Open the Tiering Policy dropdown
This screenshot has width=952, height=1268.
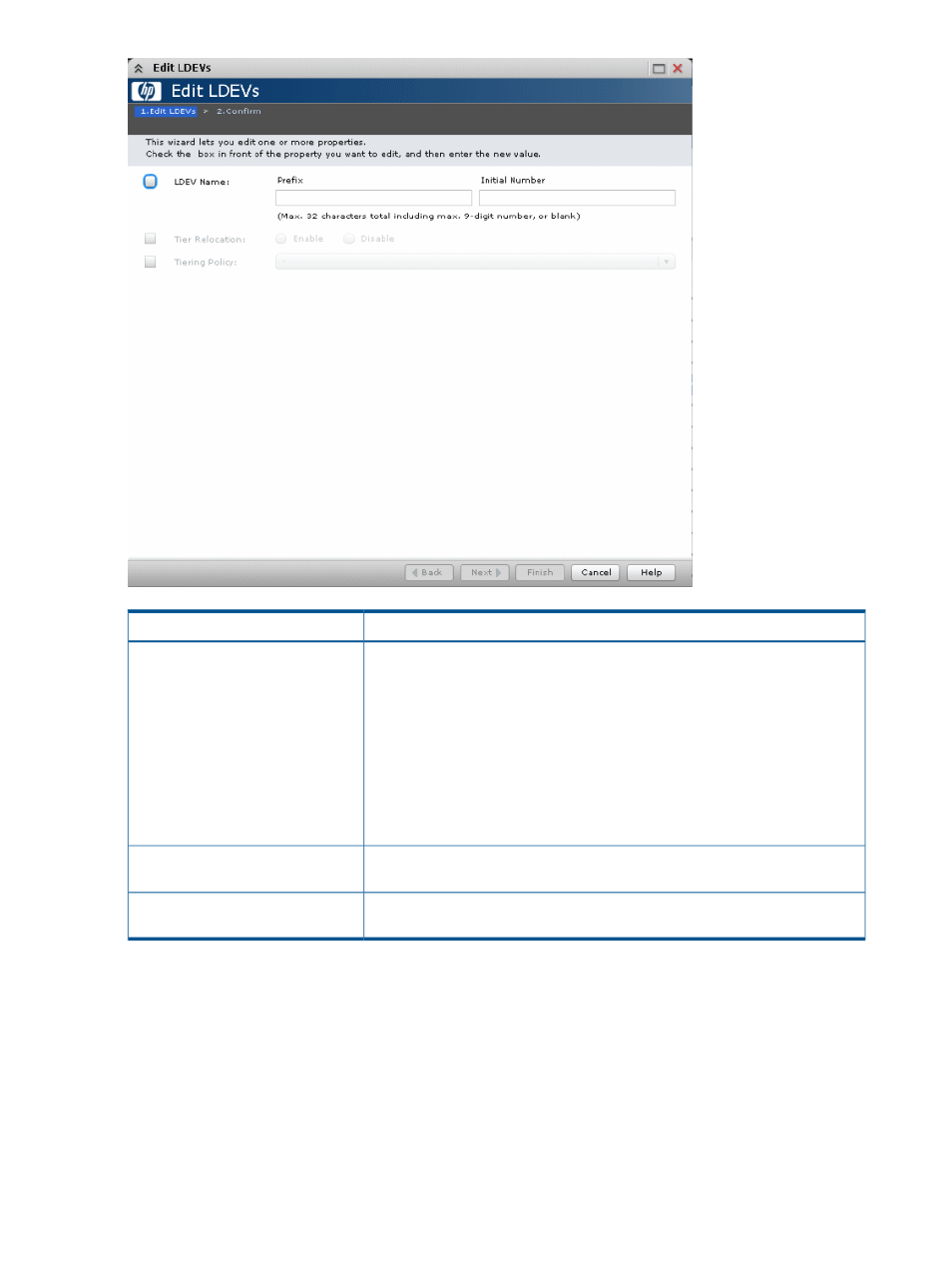tap(475, 262)
